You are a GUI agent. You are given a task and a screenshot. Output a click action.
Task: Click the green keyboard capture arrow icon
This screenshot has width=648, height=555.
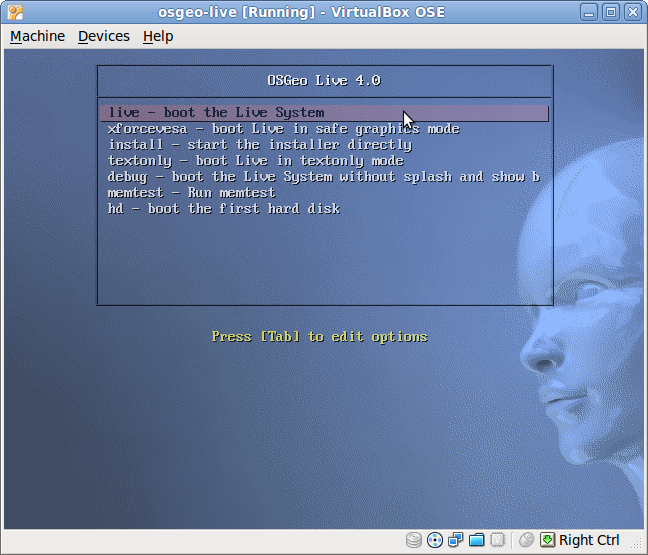[547, 540]
